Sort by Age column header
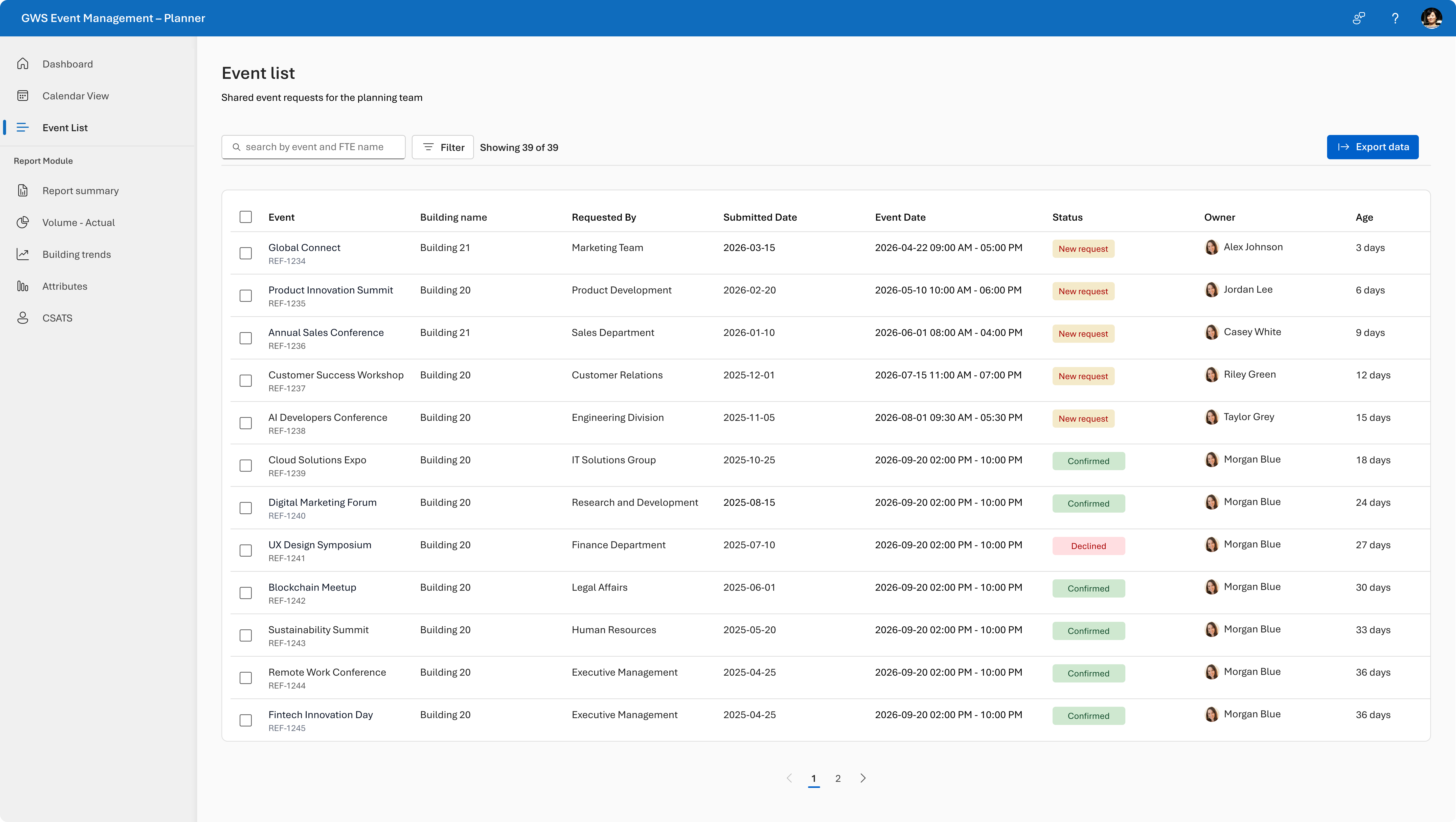 tap(1364, 217)
